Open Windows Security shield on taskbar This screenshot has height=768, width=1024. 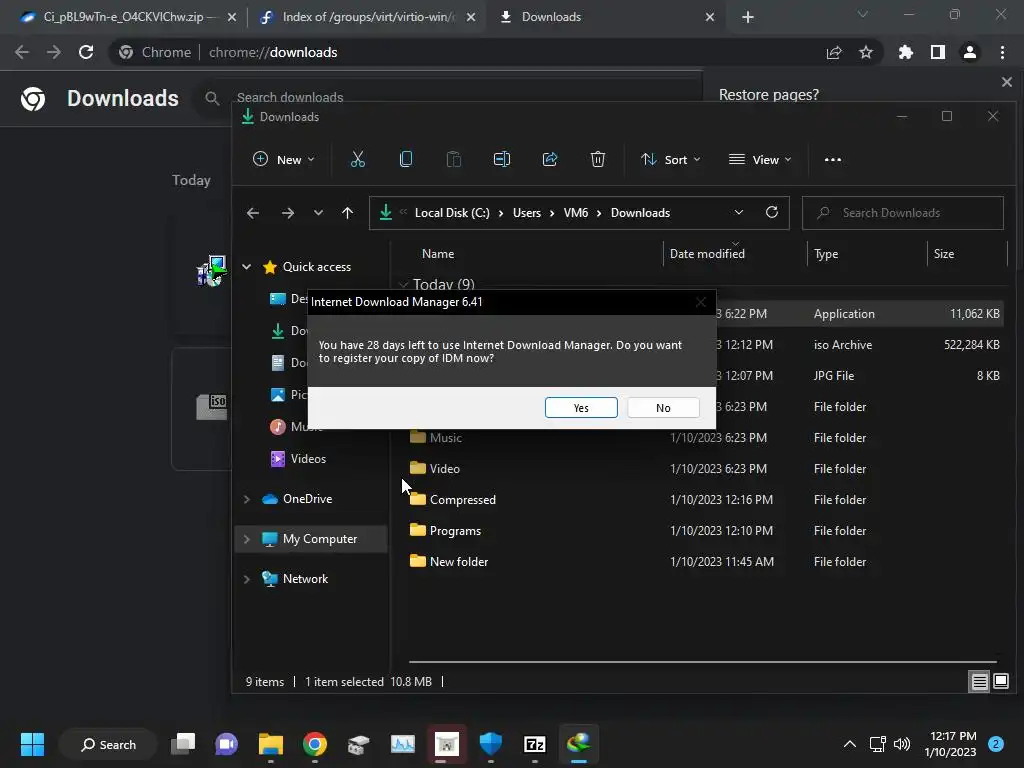(490, 744)
